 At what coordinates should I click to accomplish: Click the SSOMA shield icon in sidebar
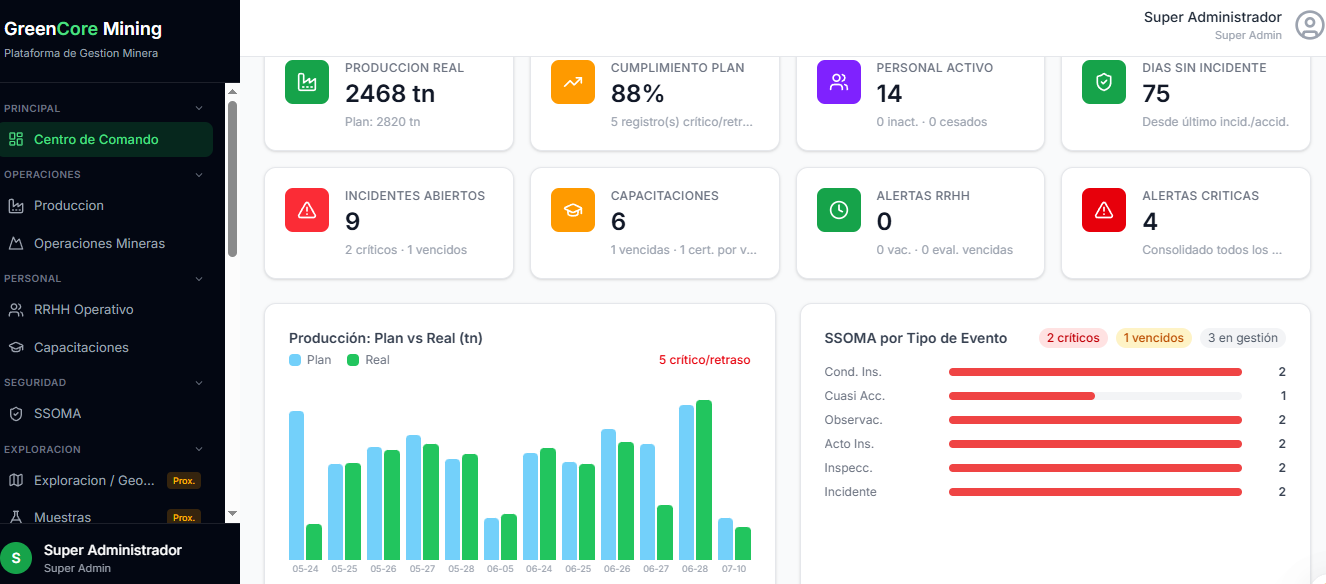pyautogui.click(x=16, y=413)
